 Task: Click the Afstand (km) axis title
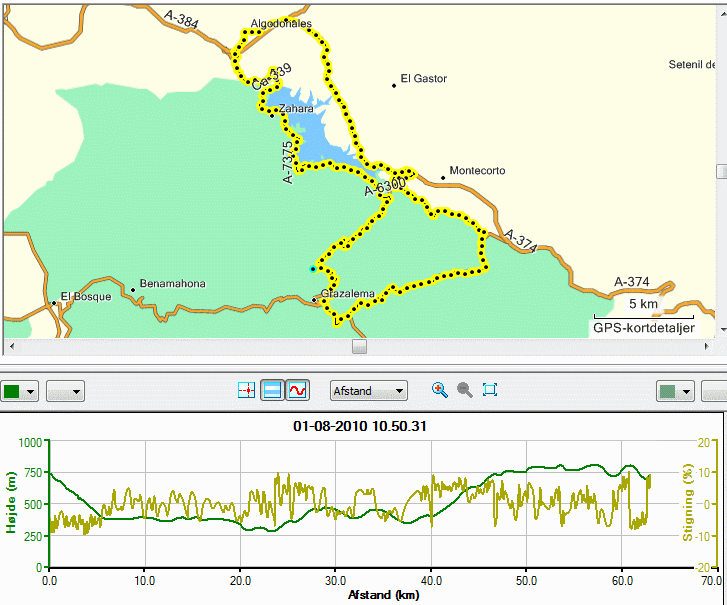click(x=383, y=595)
